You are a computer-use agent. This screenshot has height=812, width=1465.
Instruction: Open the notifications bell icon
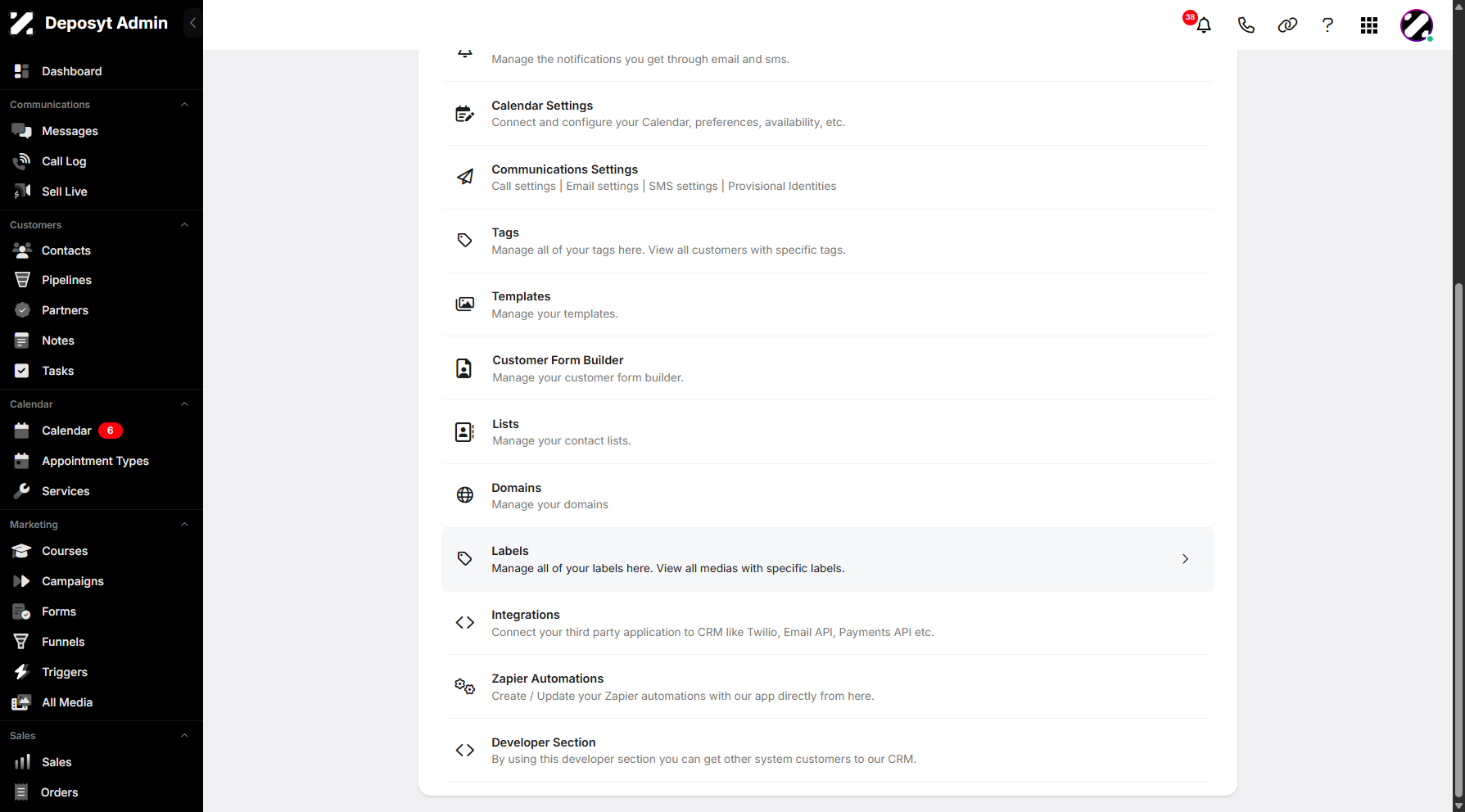1203,25
